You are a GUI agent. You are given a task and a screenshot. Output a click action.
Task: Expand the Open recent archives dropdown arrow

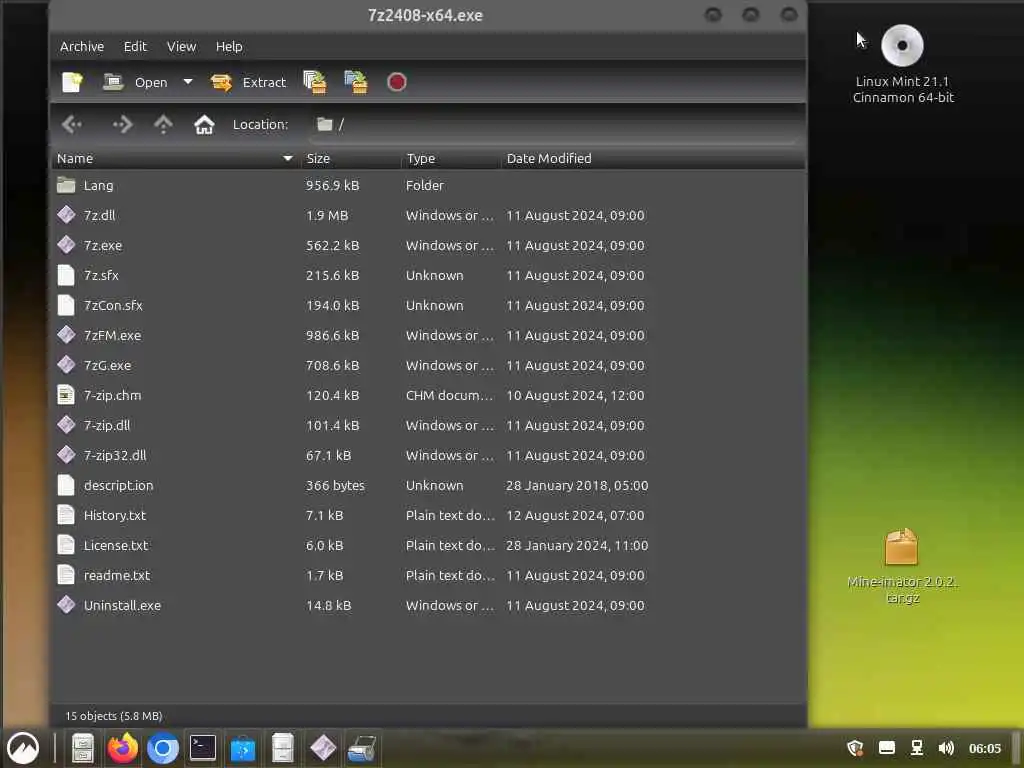[187, 82]
